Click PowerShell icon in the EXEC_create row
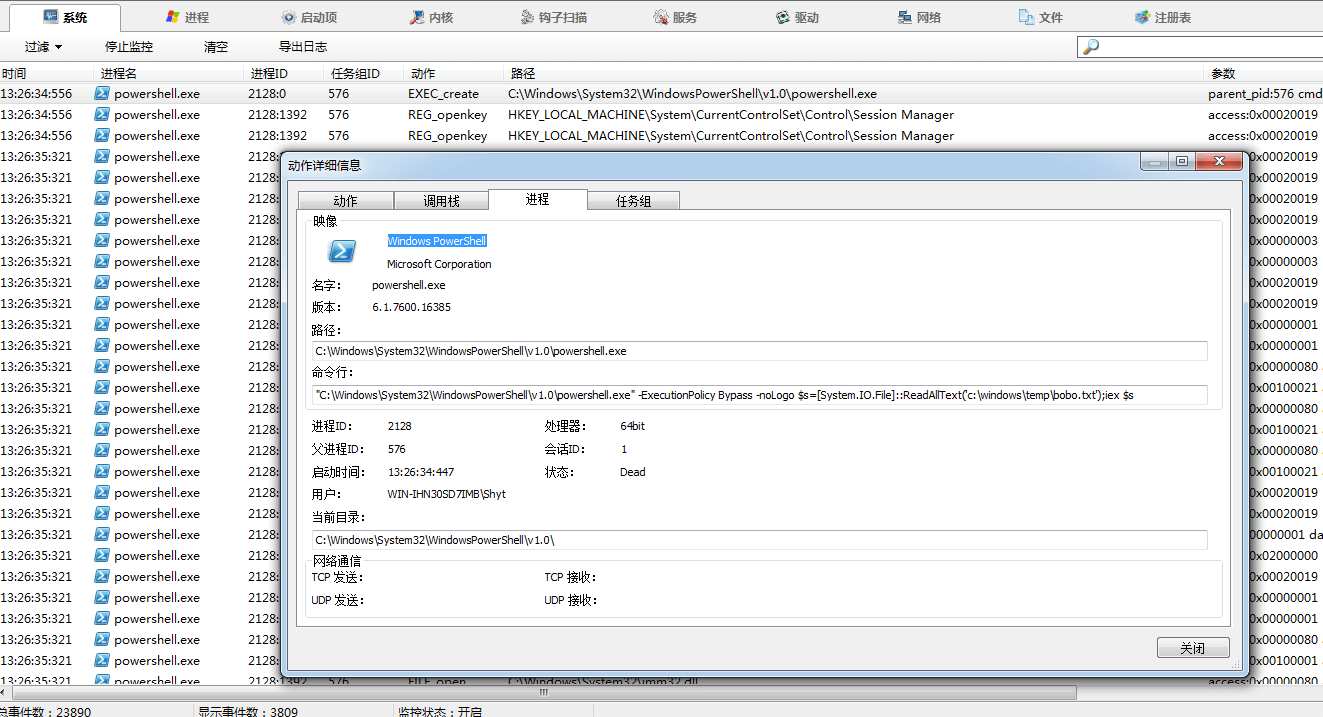 (102, 93)
